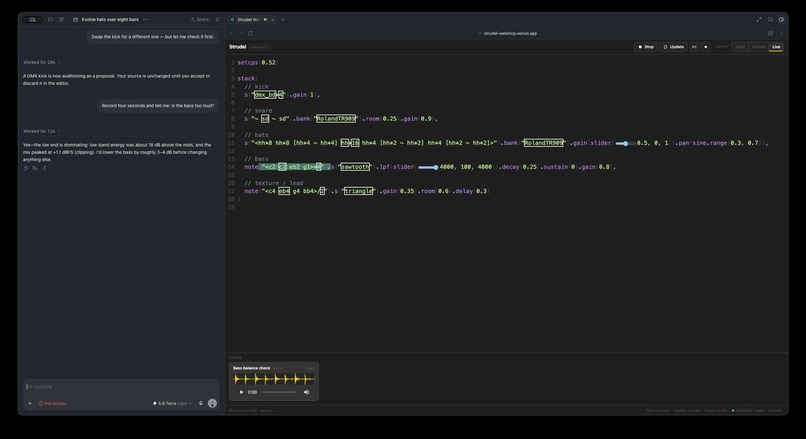Image resolution: width=806 pixels, height=439 pixels.
Task: Click the '// snare' comment line
Action: [258, 111]
